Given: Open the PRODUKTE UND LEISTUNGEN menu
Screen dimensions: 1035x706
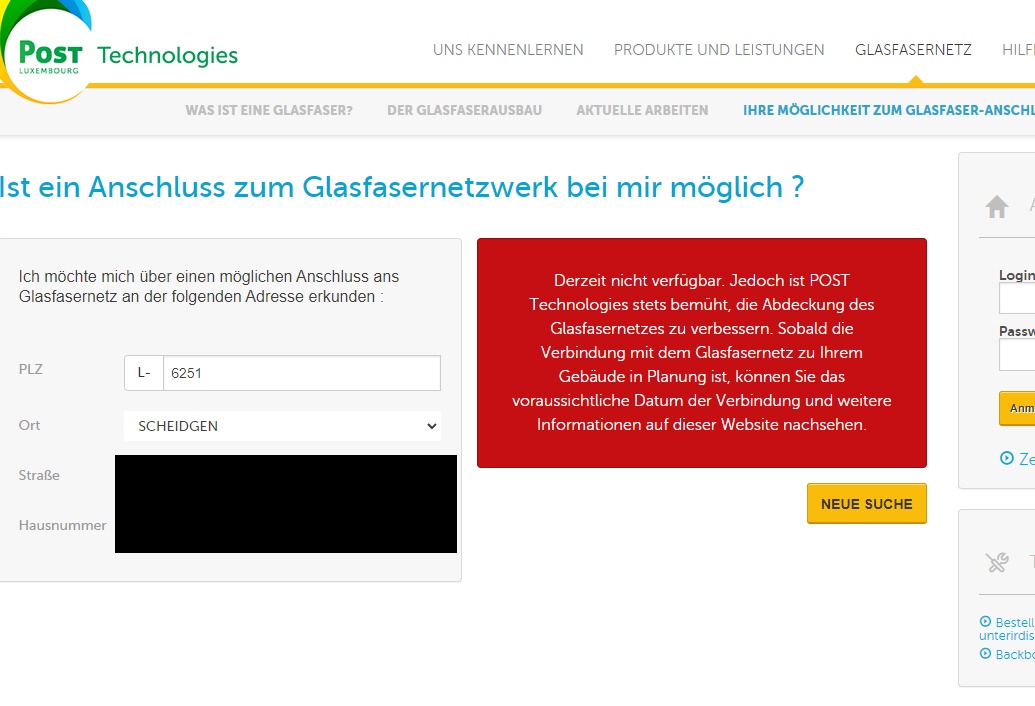Looking at the screenshot, I should 719,50.
